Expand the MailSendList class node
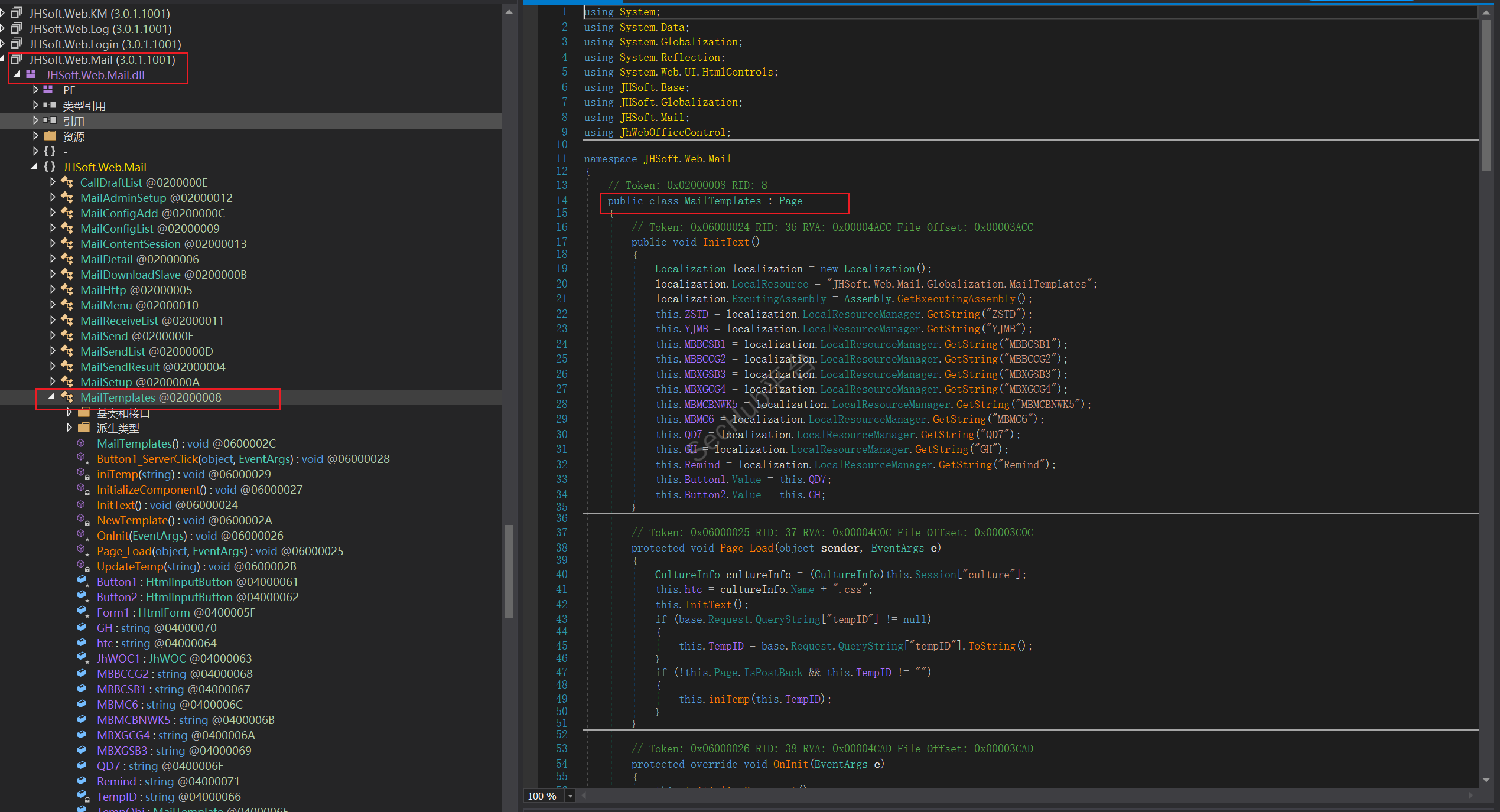Image resolution: width=1500 pixels, height=812 pixels. point(53,351)
